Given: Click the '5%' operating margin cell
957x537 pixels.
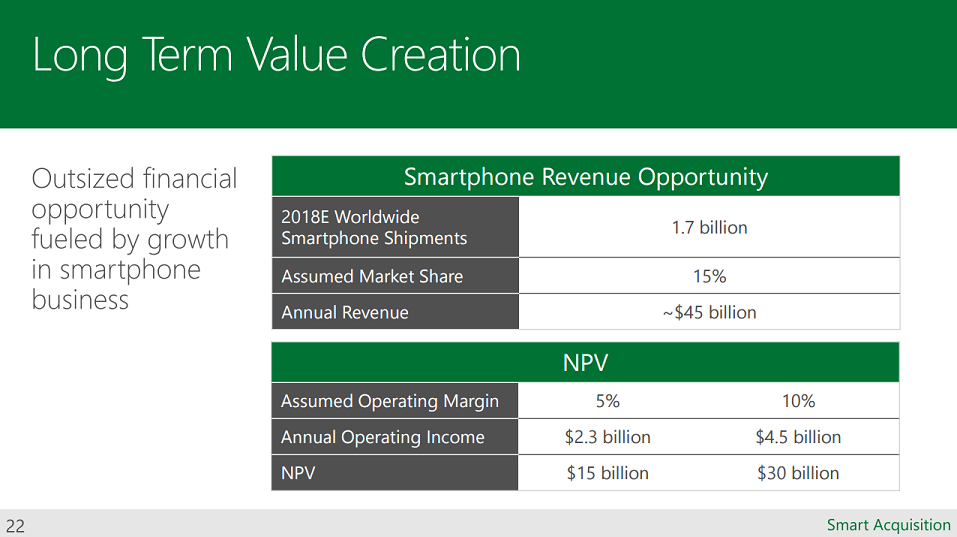Looking at the screenshot, I should pos(607,401).
